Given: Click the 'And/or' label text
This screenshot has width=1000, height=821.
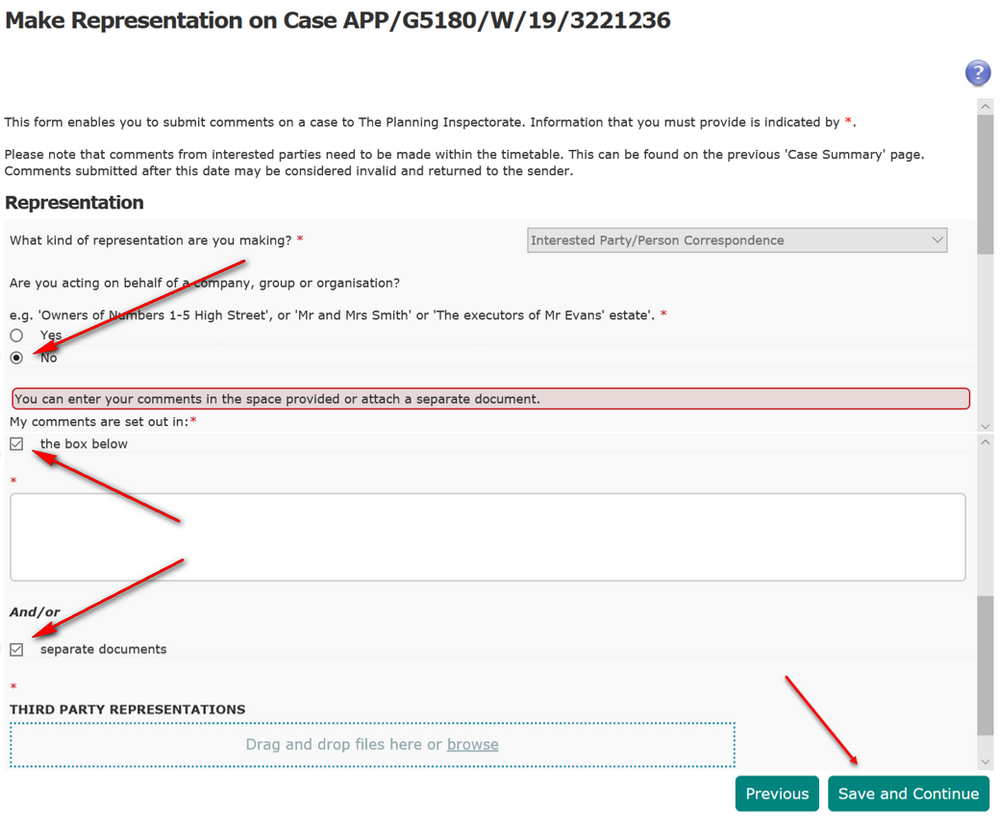Looking at the screenshot, I should [34, 612].
